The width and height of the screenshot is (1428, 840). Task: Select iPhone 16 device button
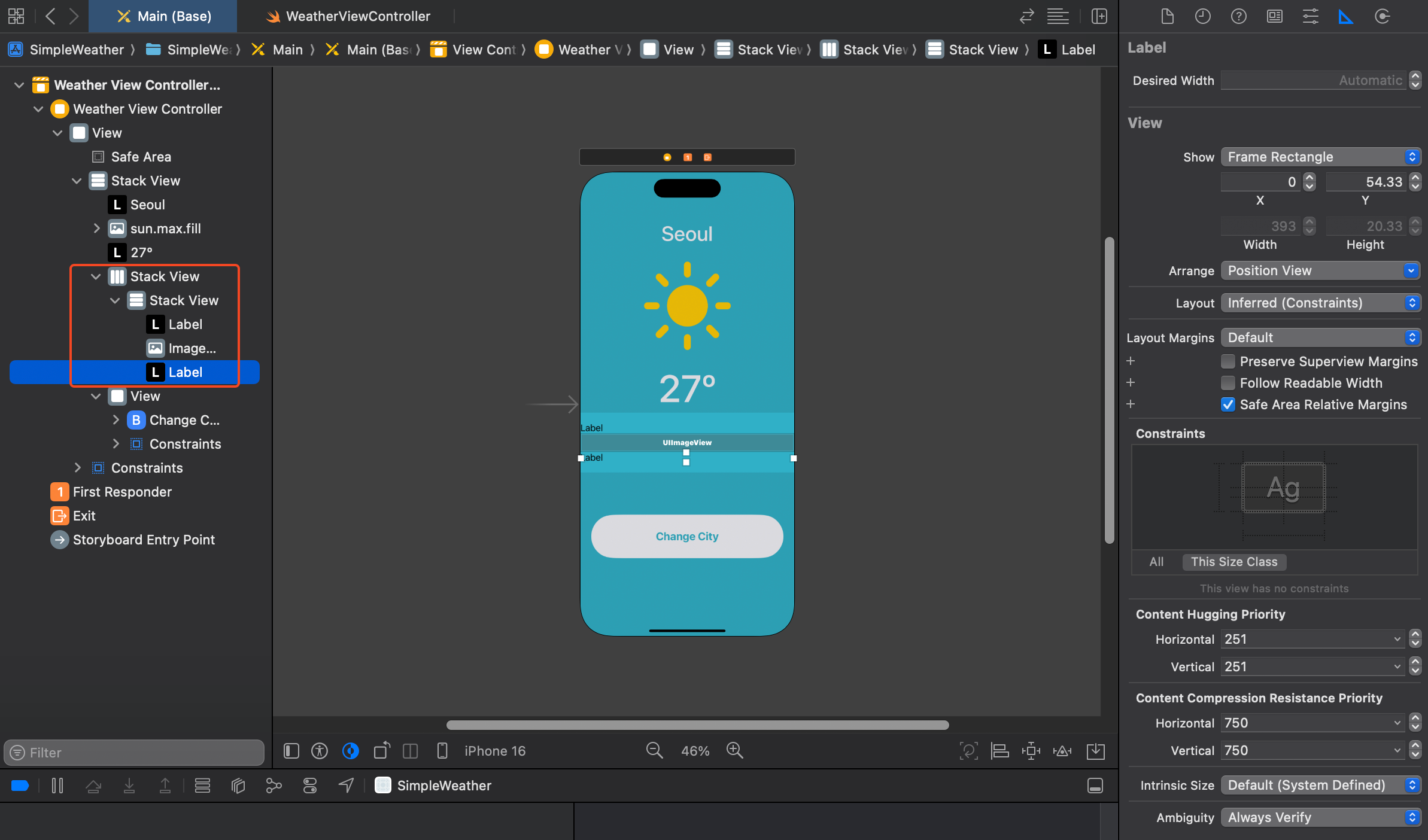tap(494, 751)
